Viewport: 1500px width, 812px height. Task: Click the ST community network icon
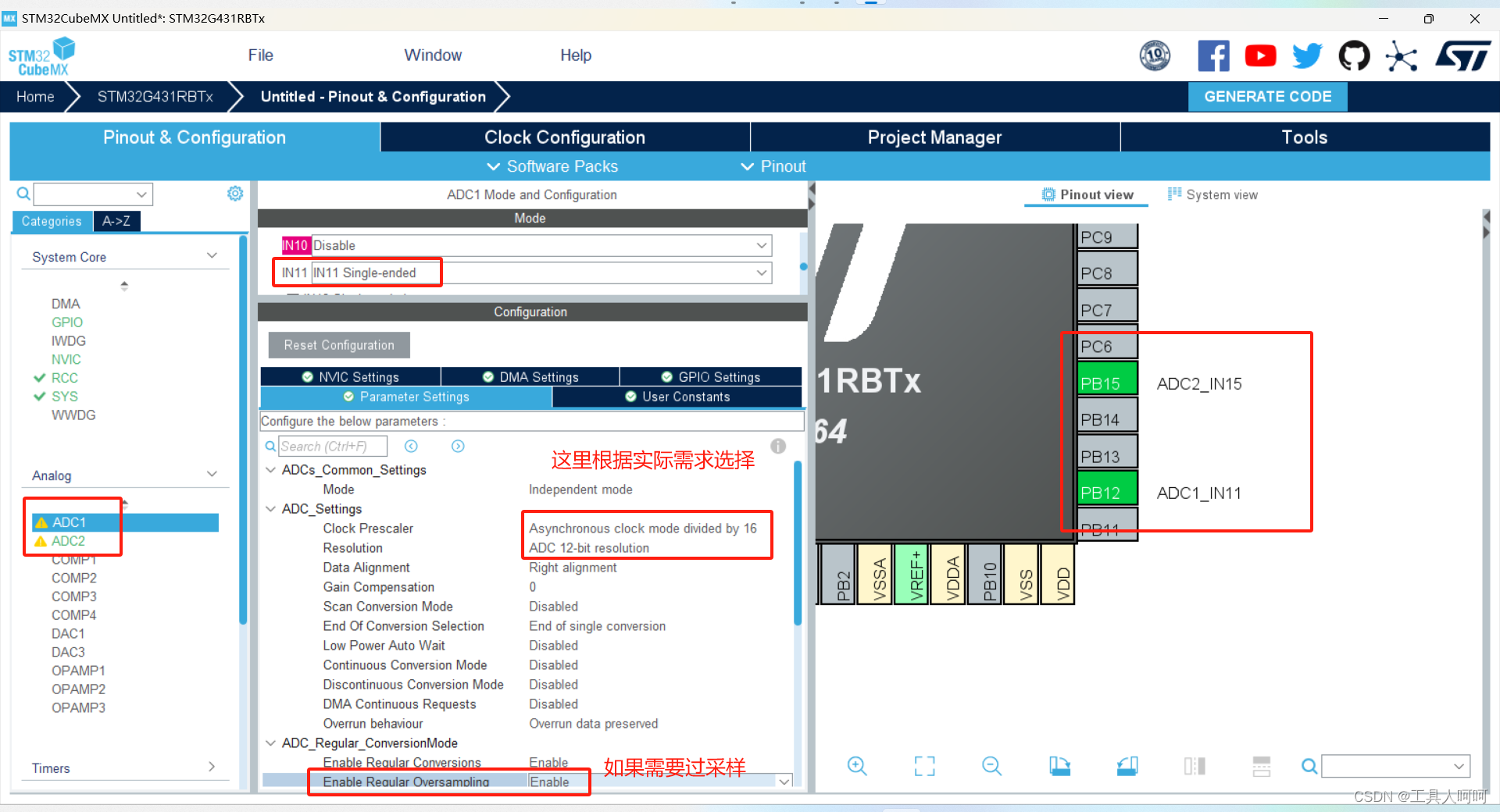point(1401,56)
